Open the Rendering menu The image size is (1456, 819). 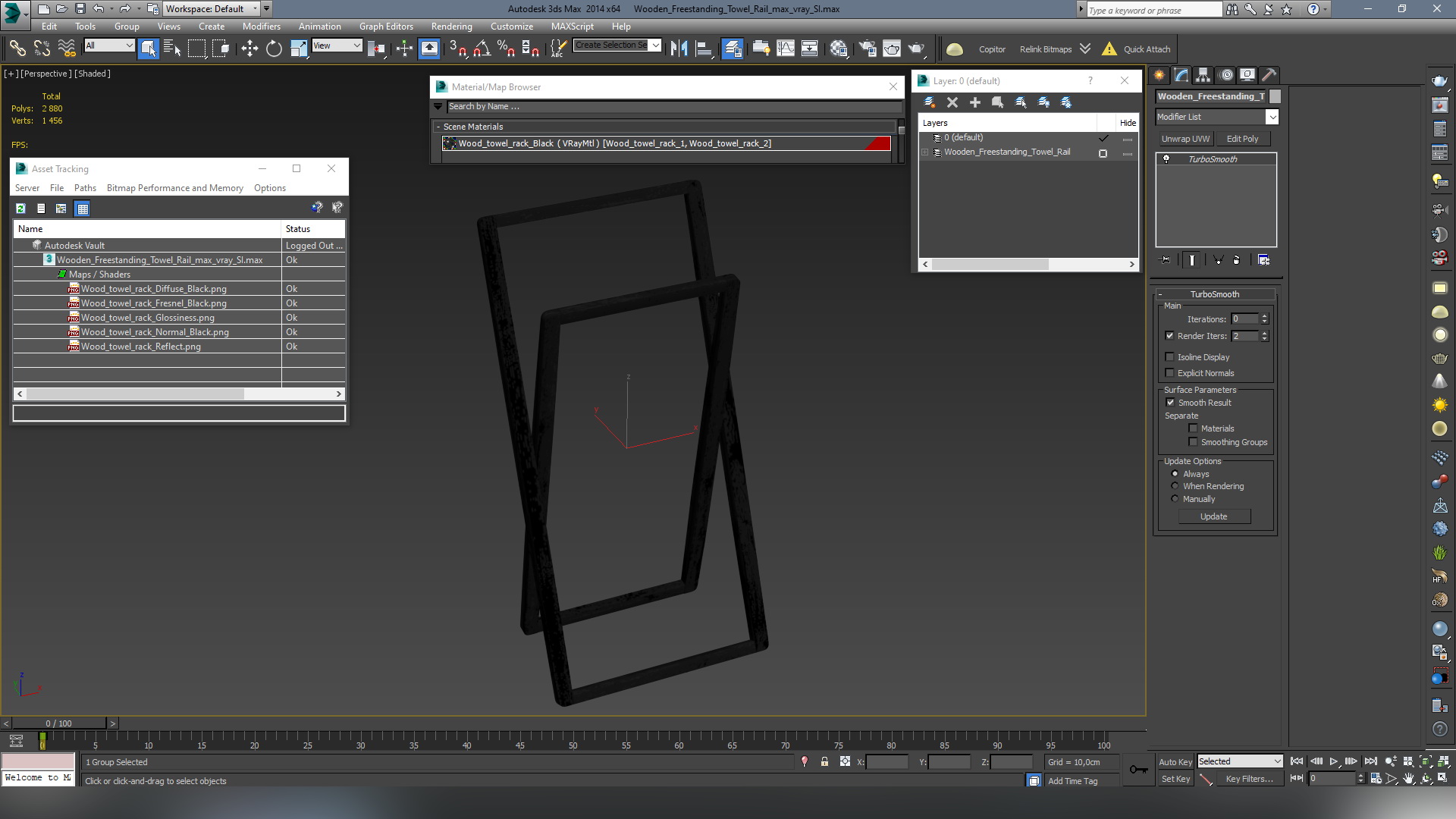(x=451, y=26)
